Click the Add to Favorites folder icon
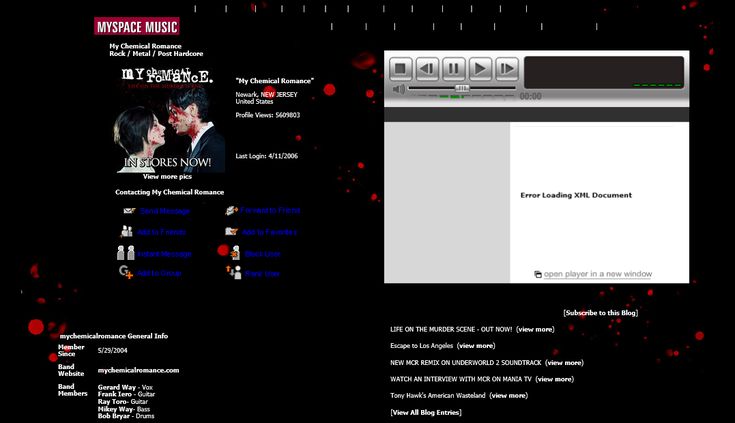Viewport: 735px width, 423px height. [232, 231]
